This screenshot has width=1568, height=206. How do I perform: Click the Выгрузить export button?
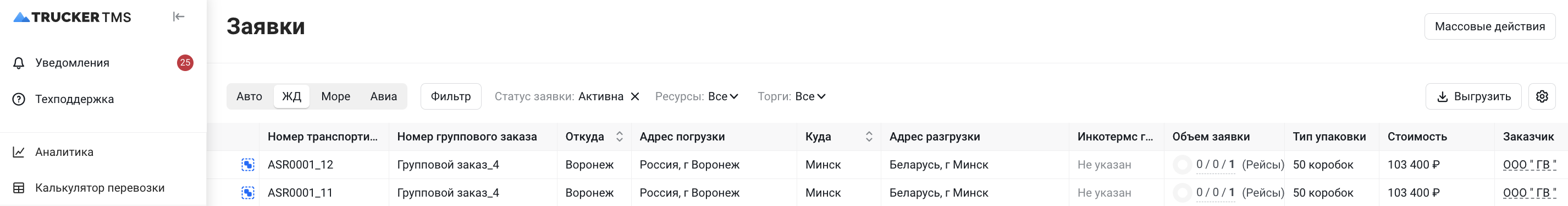point(1473,96)
